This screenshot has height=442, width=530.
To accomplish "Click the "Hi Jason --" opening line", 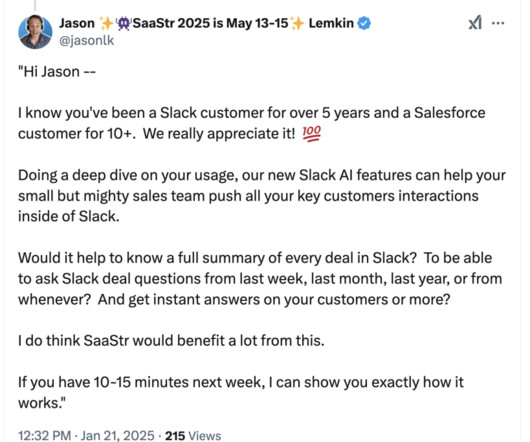I will [x=57, y=72].
